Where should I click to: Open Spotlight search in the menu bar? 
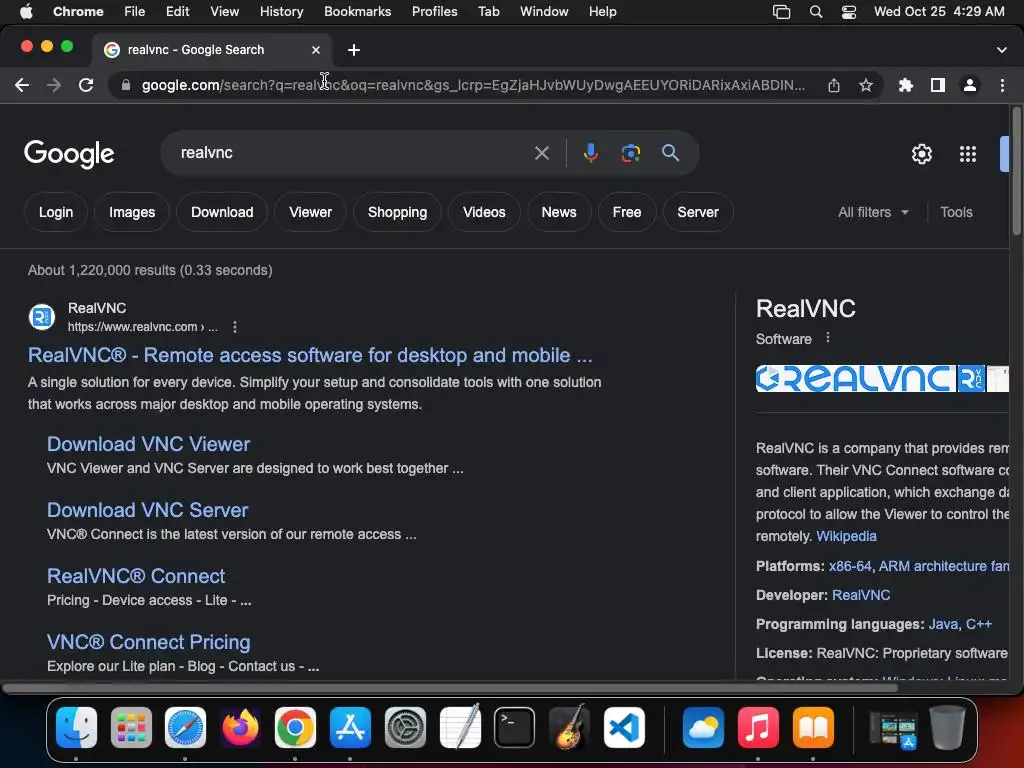tap(816, 12)
